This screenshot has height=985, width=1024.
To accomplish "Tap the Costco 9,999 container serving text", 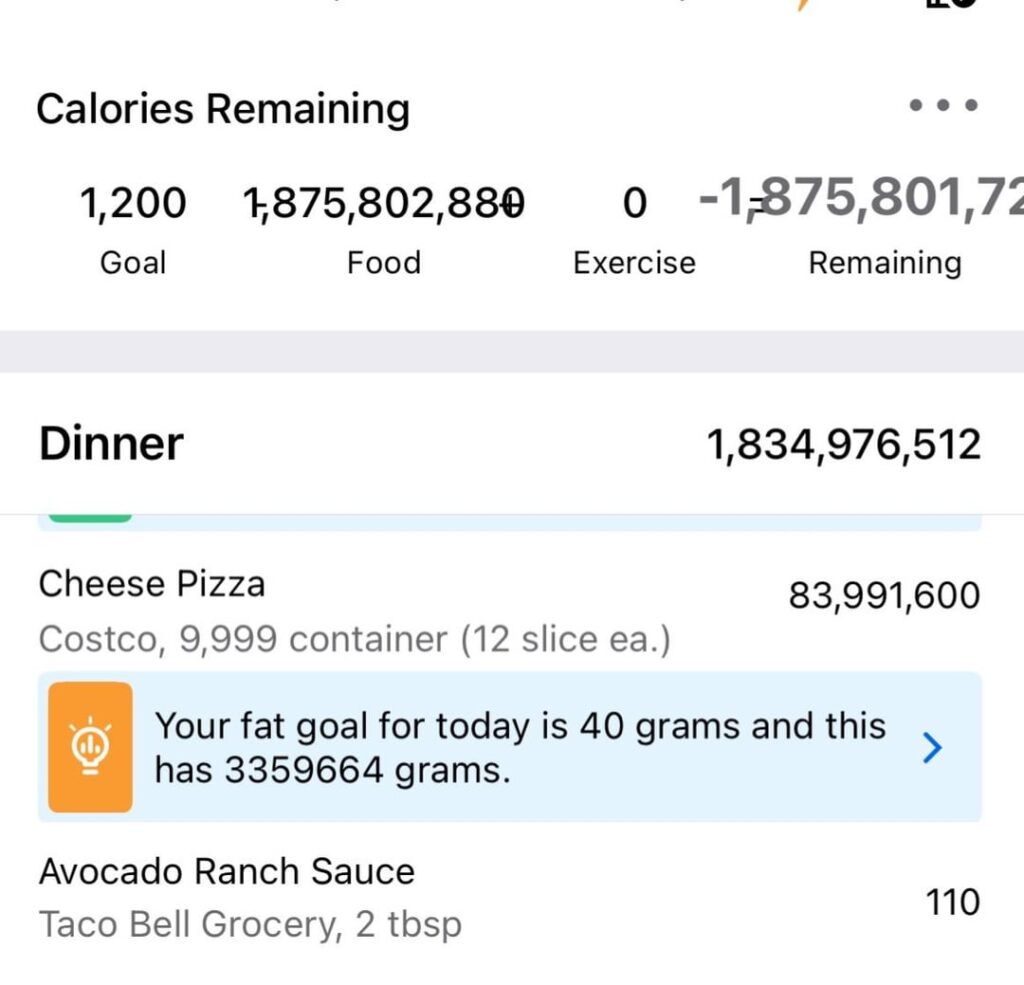I will click(x=354, y=639).
